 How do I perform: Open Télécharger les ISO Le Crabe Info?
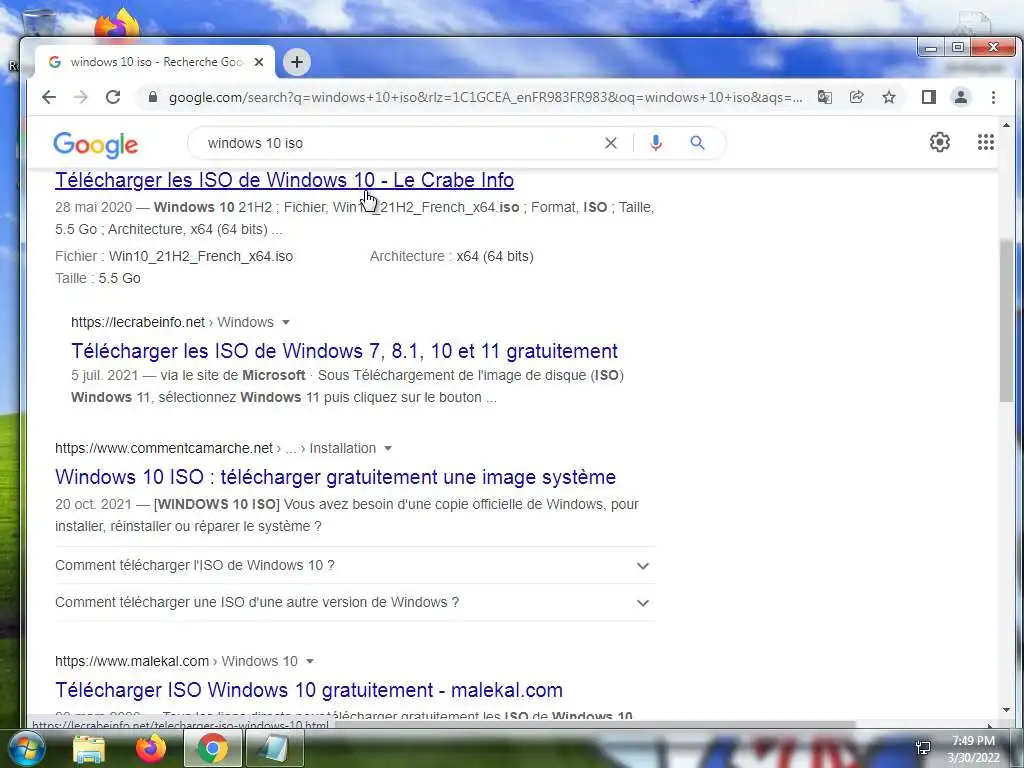[x=284, y=180]
